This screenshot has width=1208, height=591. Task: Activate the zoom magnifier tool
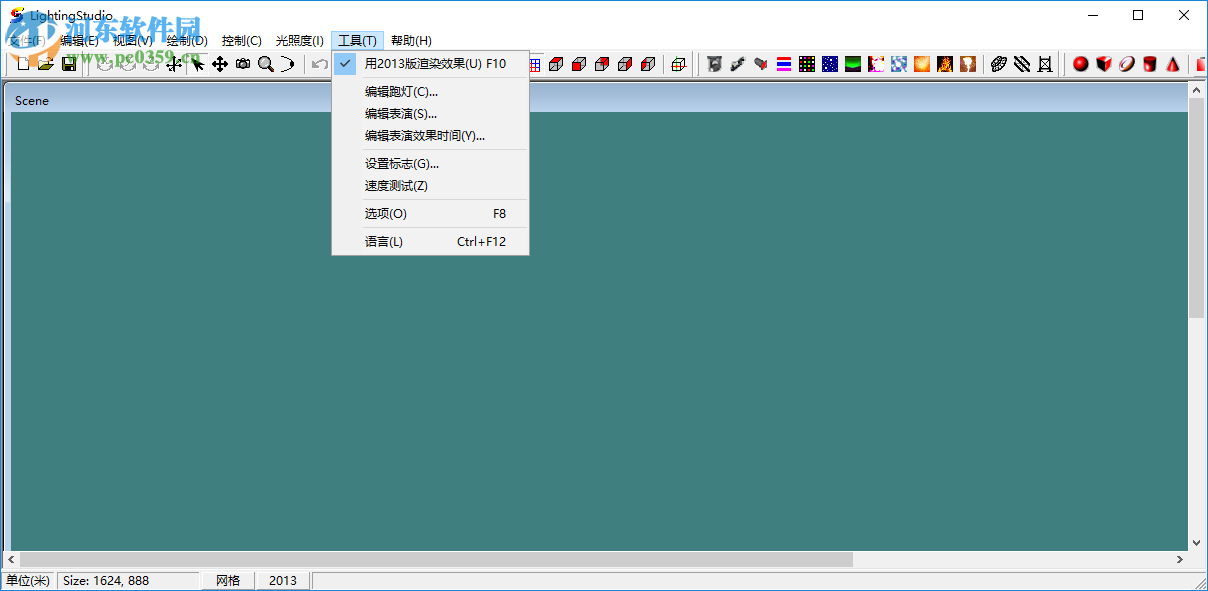point(266,63)
